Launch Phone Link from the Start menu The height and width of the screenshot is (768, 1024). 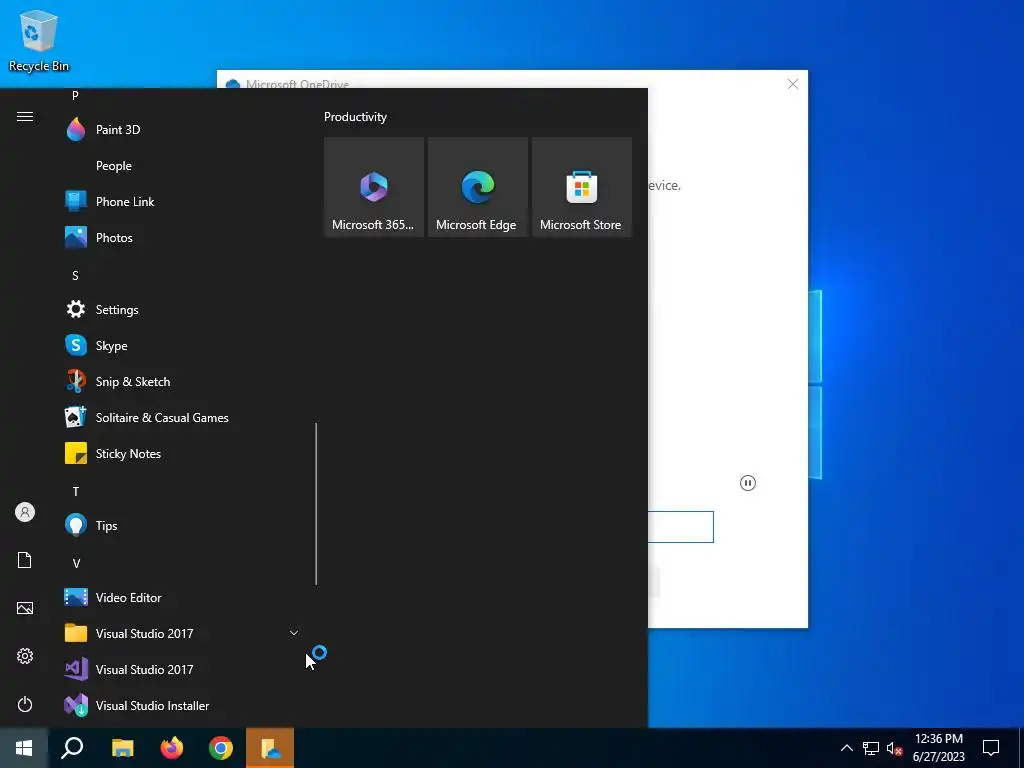click(x=180, y=202)
